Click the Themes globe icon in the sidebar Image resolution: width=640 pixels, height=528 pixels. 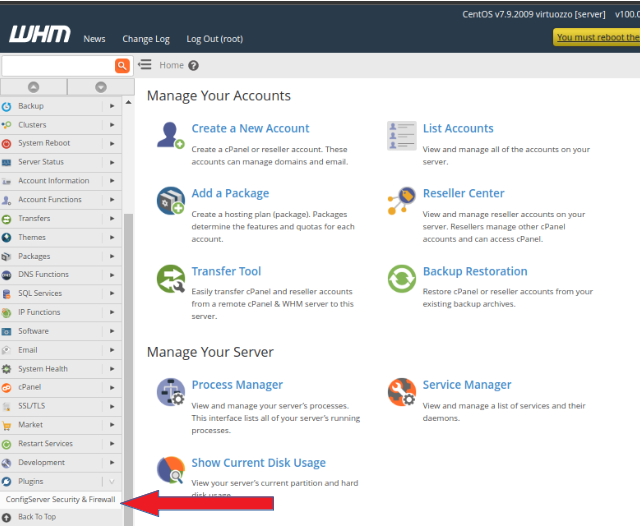(7, 237)
